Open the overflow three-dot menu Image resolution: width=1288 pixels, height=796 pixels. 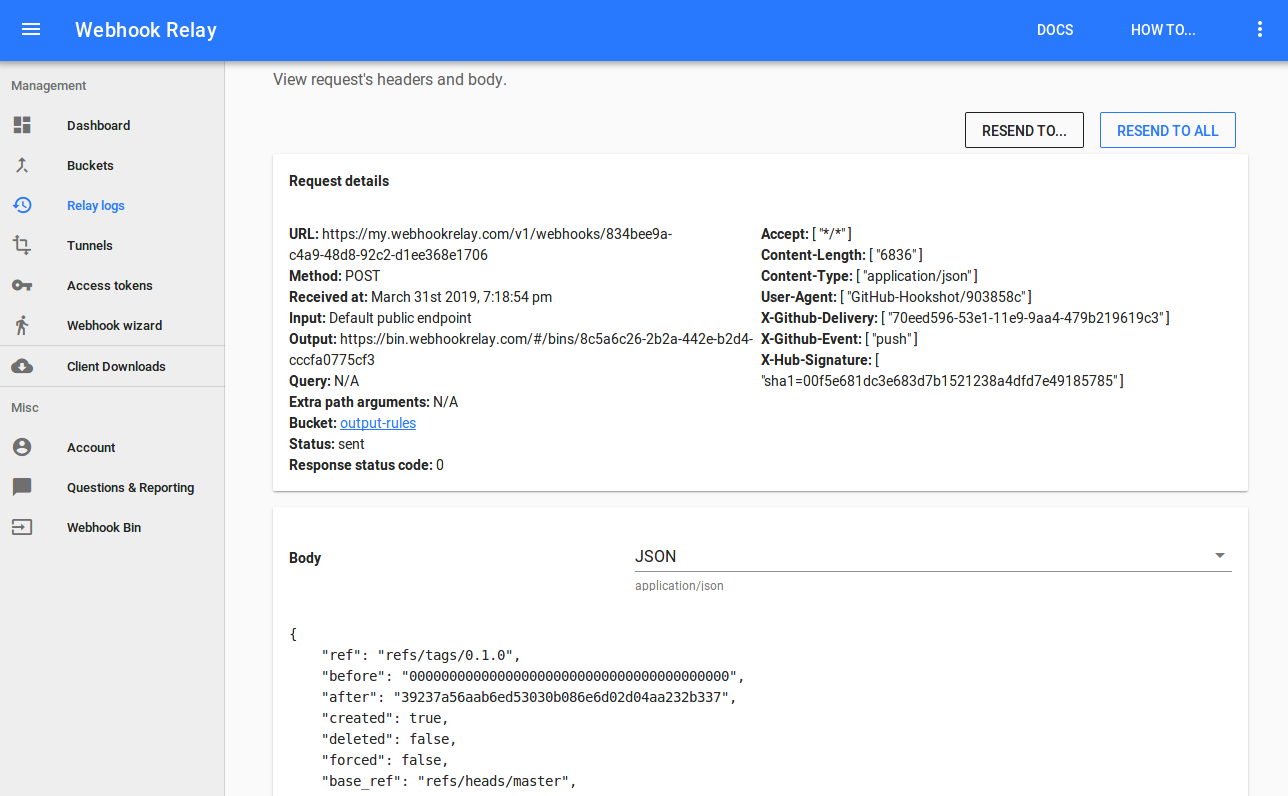(x=1260, y=29)
